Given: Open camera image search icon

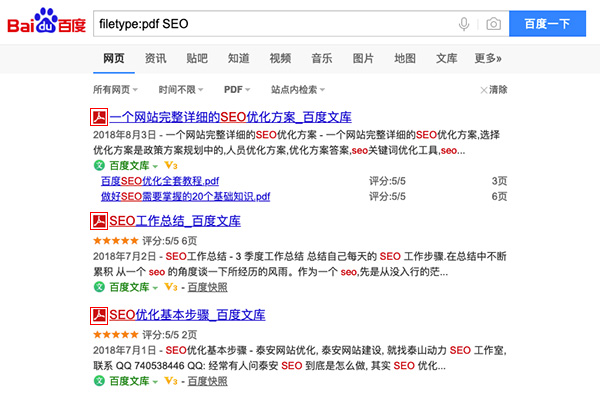Looking at the screenshot, I should [x=494, y=24].
